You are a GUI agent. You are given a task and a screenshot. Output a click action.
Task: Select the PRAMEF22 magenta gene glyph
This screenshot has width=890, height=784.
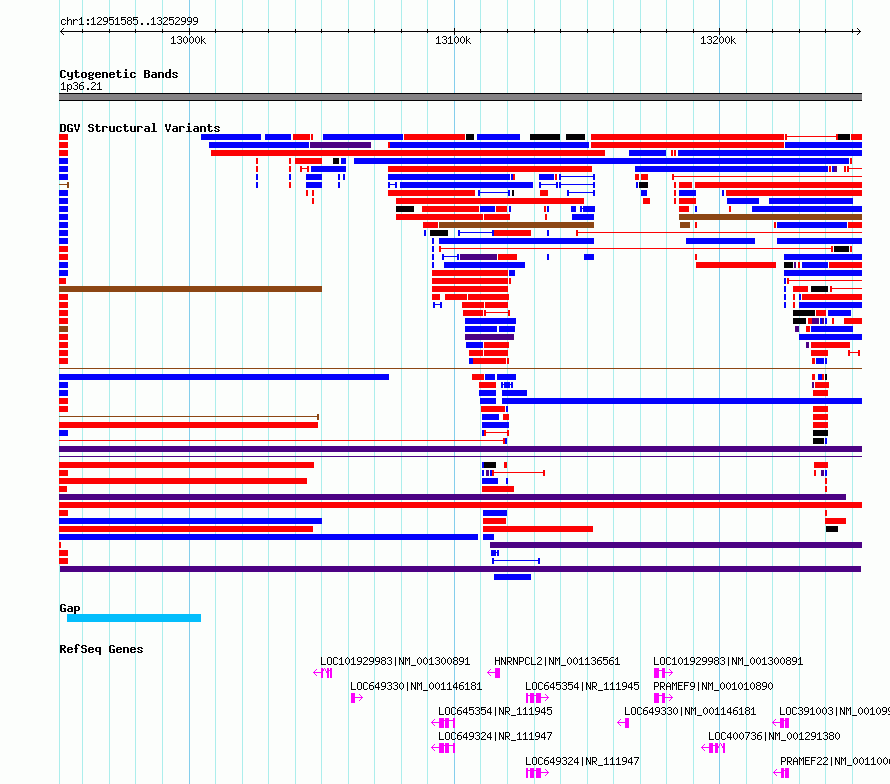point(781,773)
